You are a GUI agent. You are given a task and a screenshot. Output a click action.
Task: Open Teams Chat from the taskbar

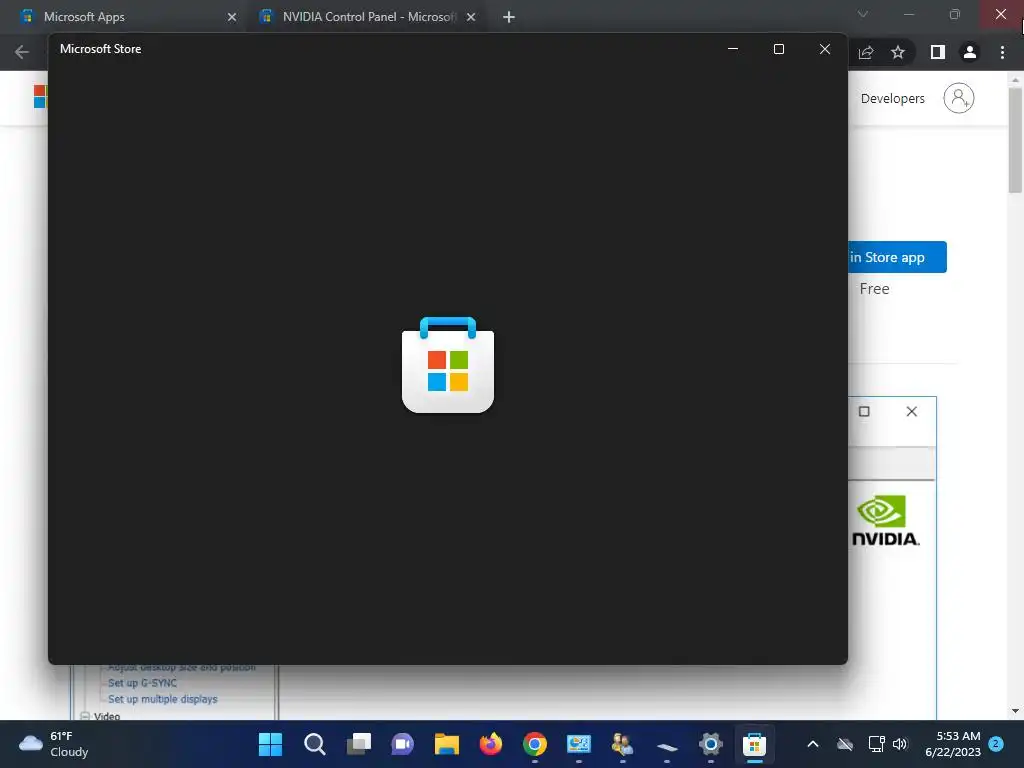coord(402,744)
